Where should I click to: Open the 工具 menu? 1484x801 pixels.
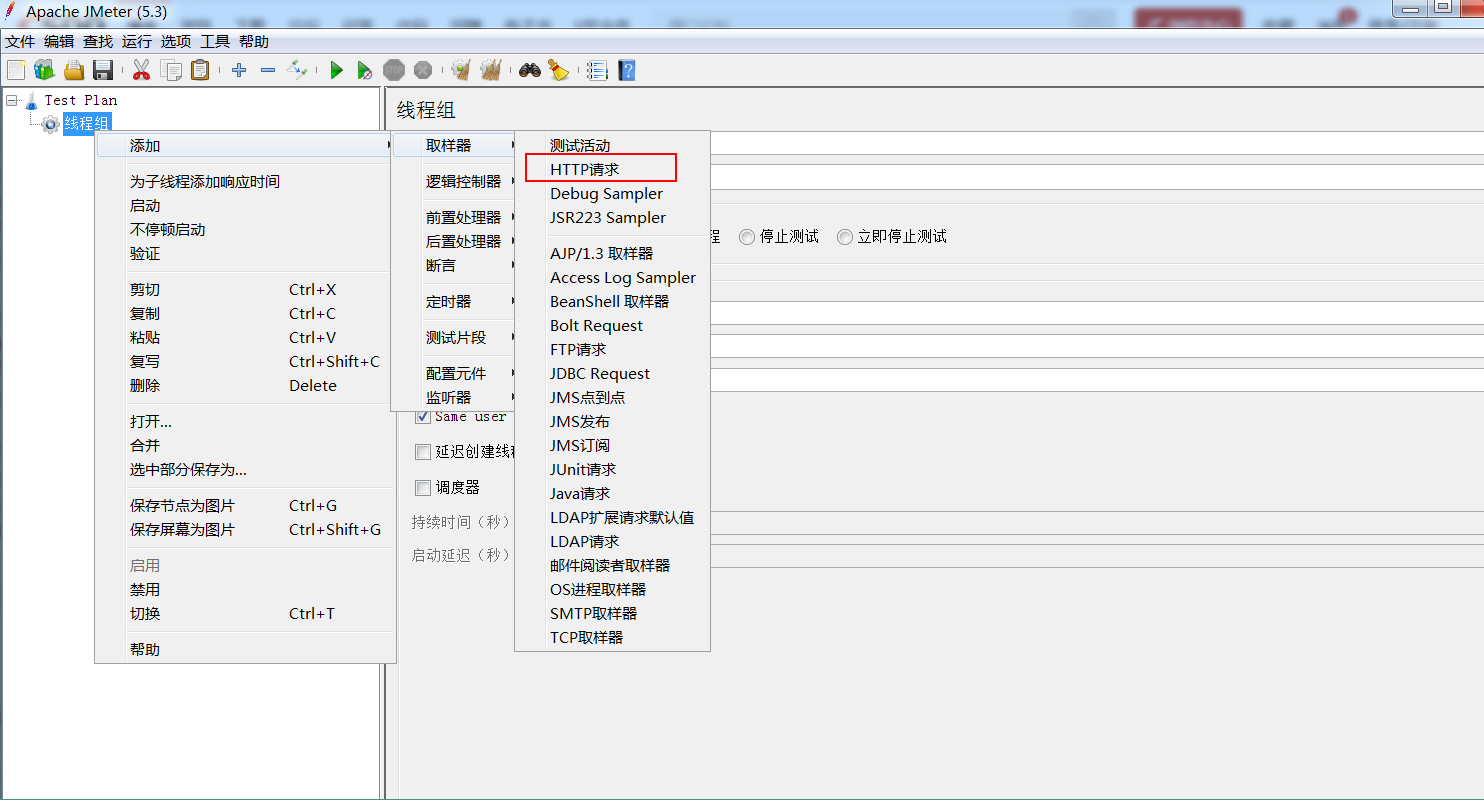(x=215, y=42)
